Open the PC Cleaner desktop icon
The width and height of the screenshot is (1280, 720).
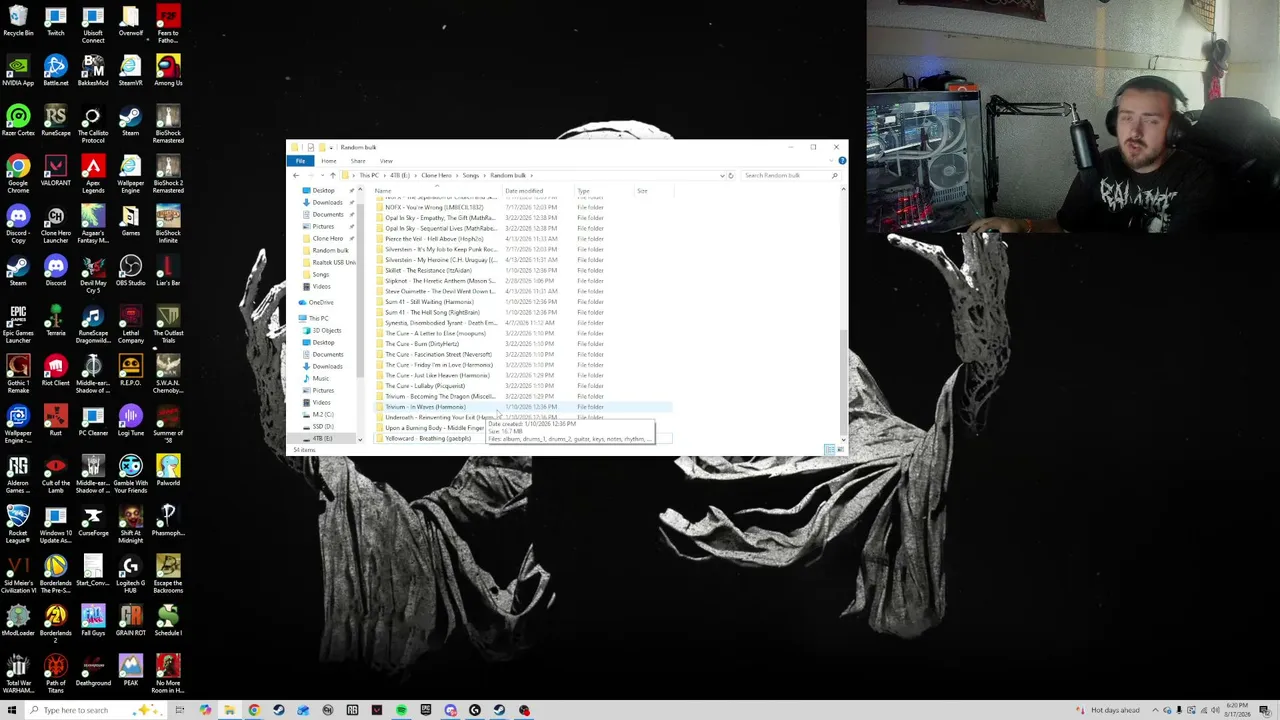(x=93, y=421)
